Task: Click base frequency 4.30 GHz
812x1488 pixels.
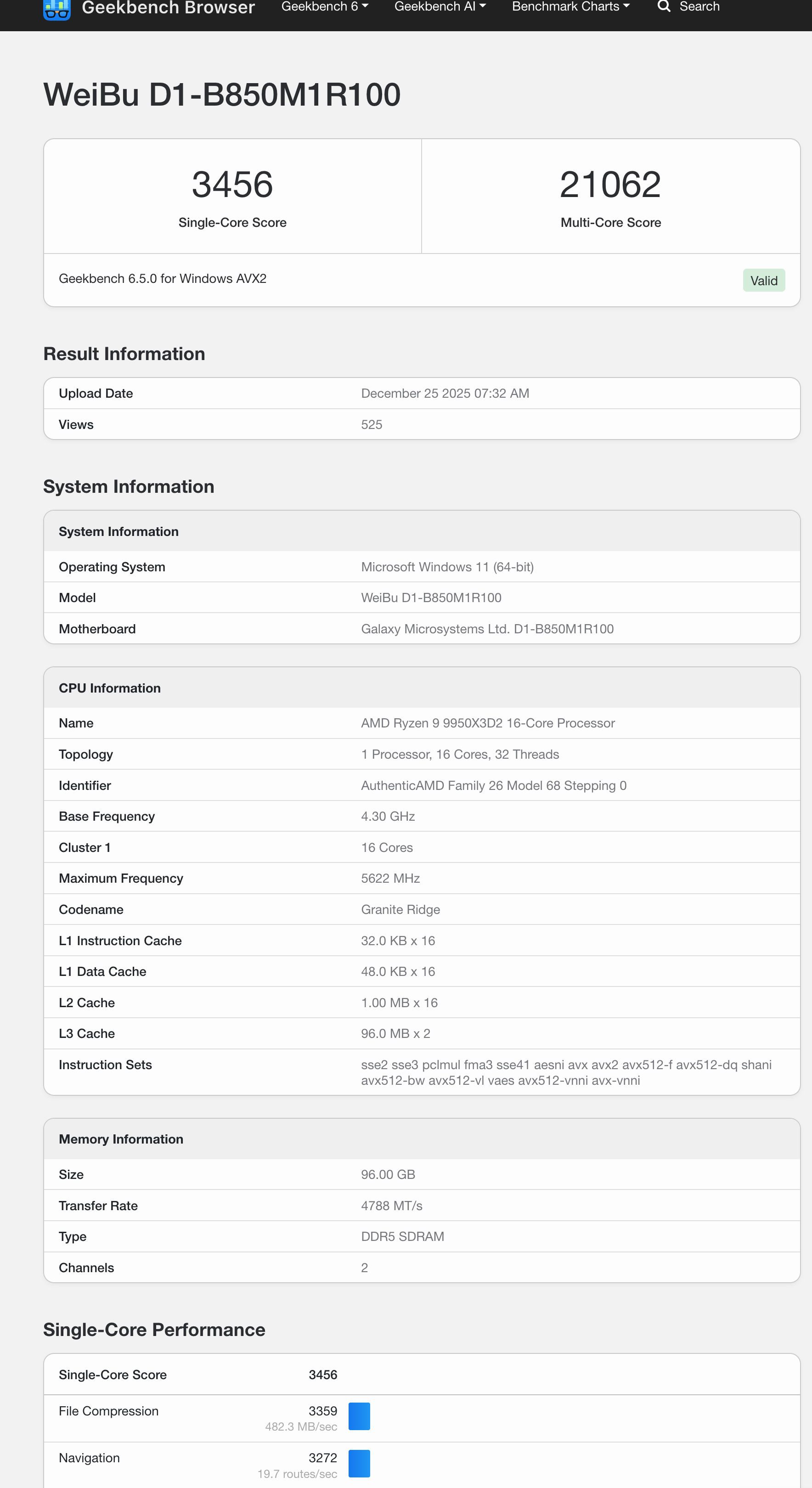Action: click(x=388, y=816)
